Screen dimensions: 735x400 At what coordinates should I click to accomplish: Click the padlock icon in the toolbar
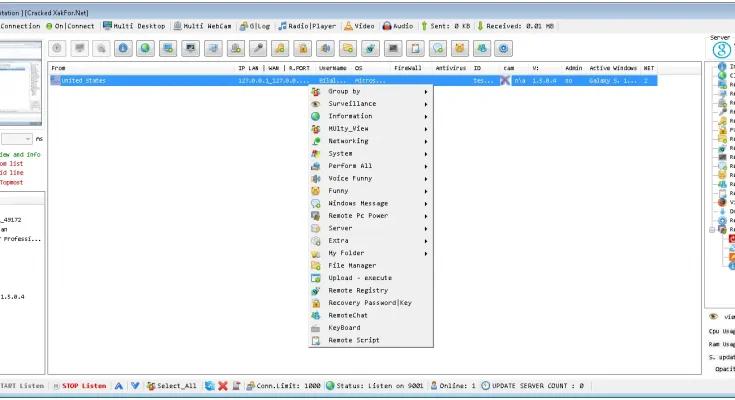click(302, 47)
